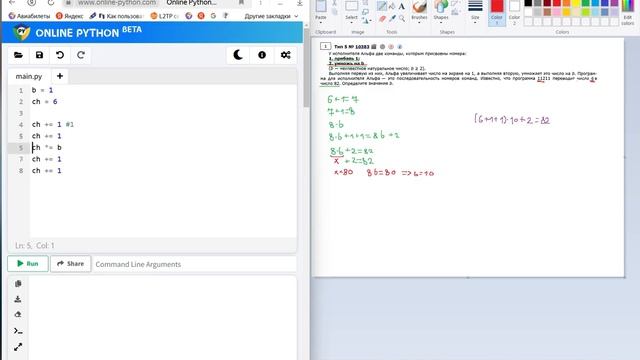Expand the Select dropdown arrow in Paint
The width and height of the screenshot is (640, 360).
click(351, 22)
